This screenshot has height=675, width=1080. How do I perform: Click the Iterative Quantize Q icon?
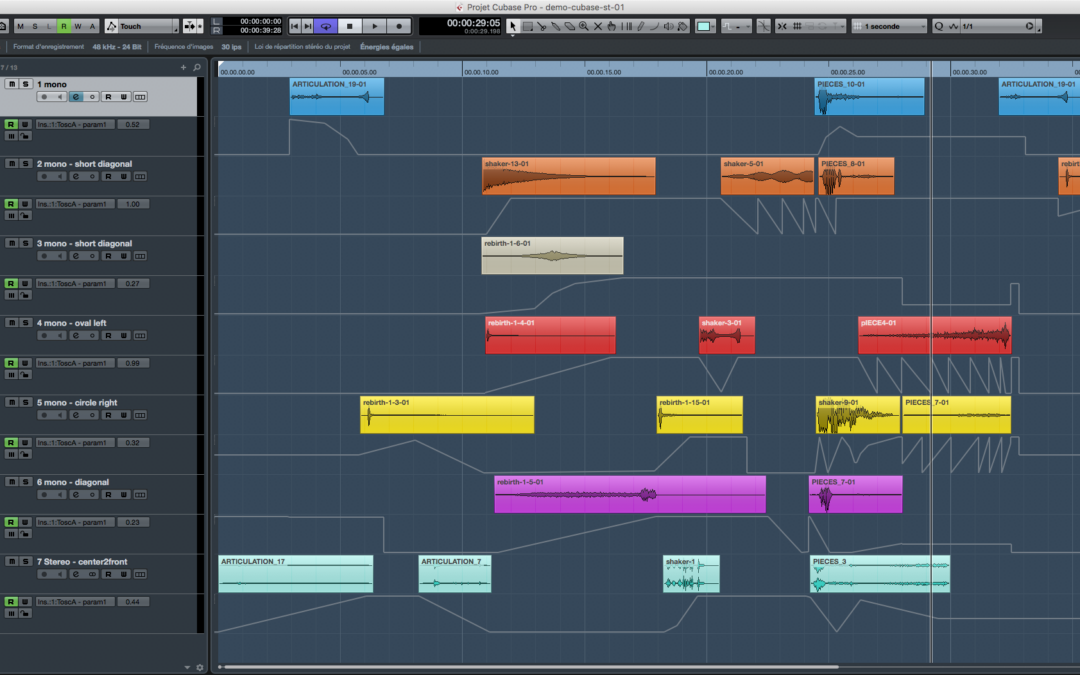pyautogui.click(x=938, y=26)
